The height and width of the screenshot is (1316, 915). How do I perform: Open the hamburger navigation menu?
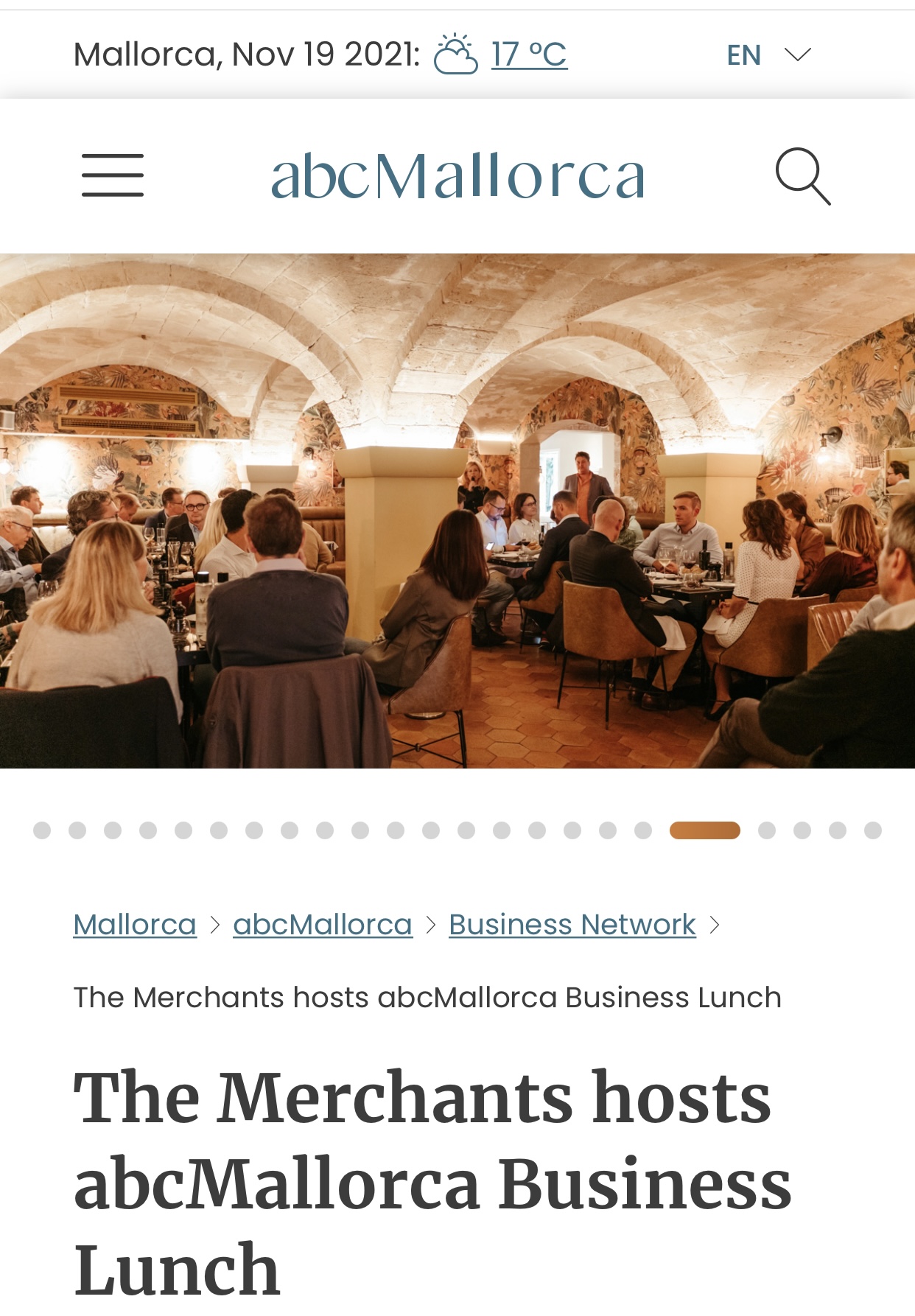tap(113, 175)
